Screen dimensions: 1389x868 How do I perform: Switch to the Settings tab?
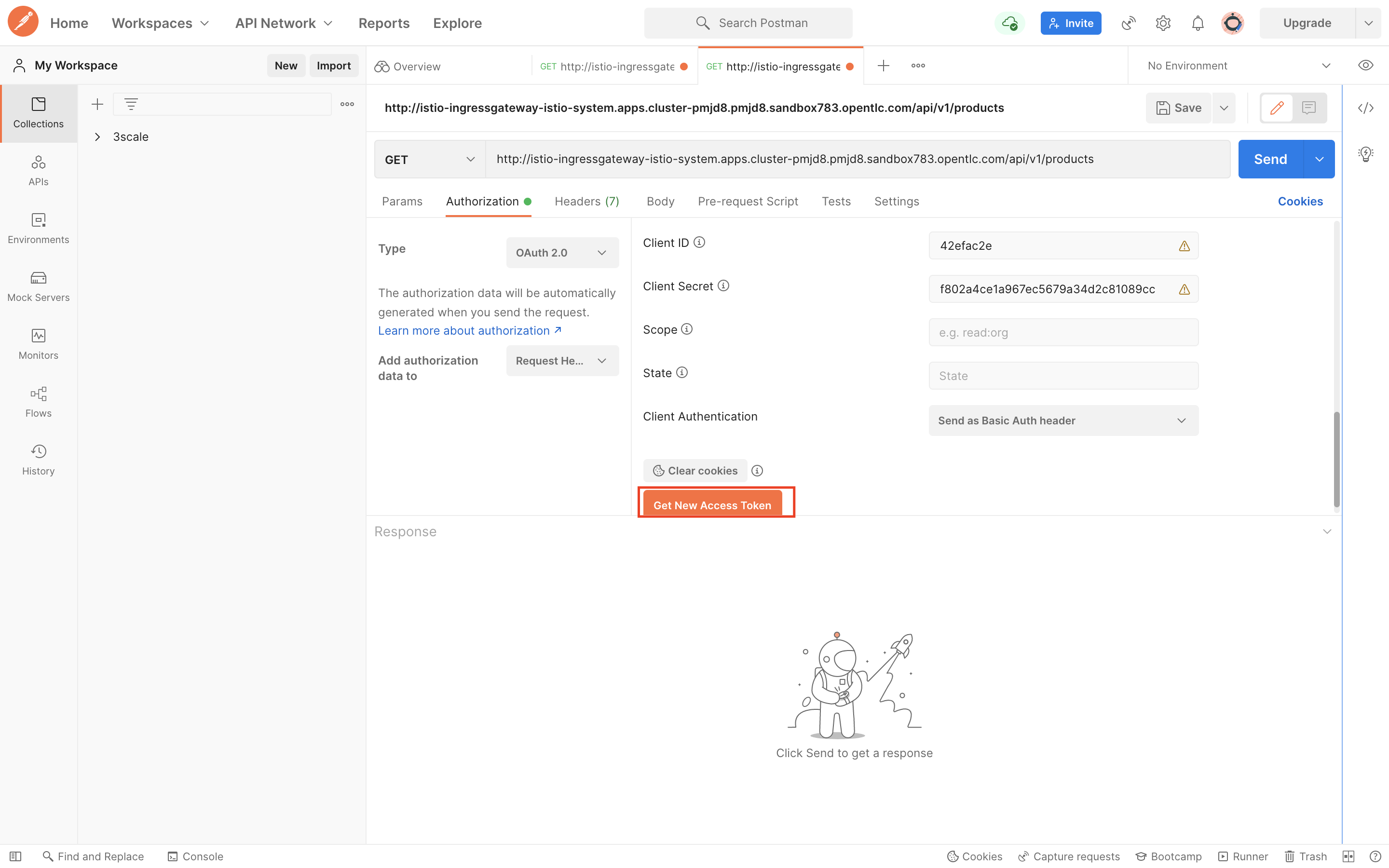coord(896,201)
